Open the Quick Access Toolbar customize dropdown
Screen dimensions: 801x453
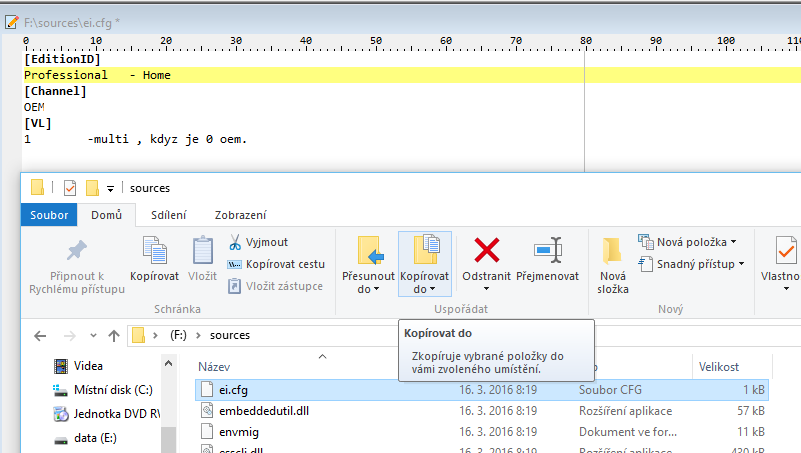click(110, 188)
